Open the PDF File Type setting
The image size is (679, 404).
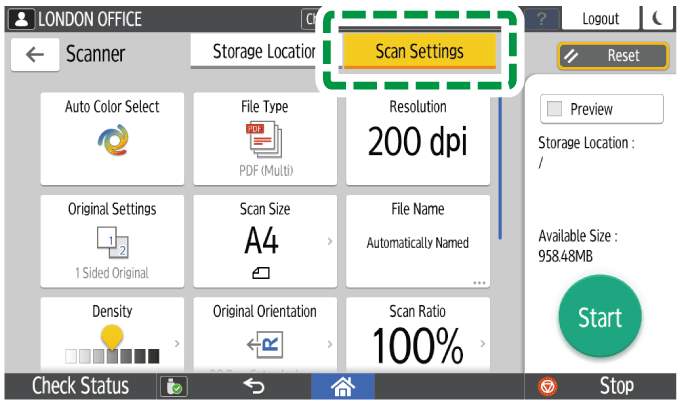(x=265, y=140)
